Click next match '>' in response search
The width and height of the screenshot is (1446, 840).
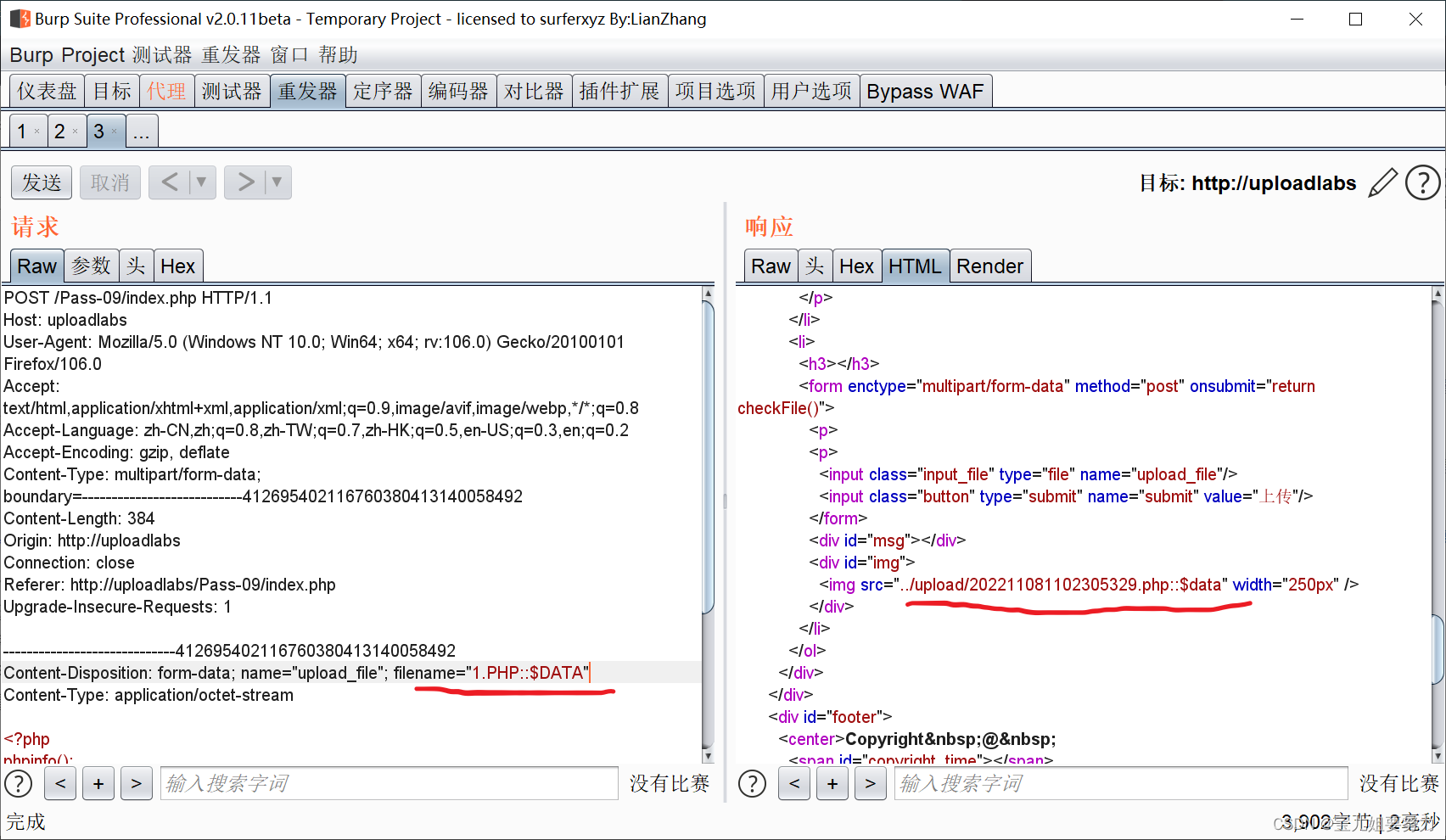click(x=871, y=783)
